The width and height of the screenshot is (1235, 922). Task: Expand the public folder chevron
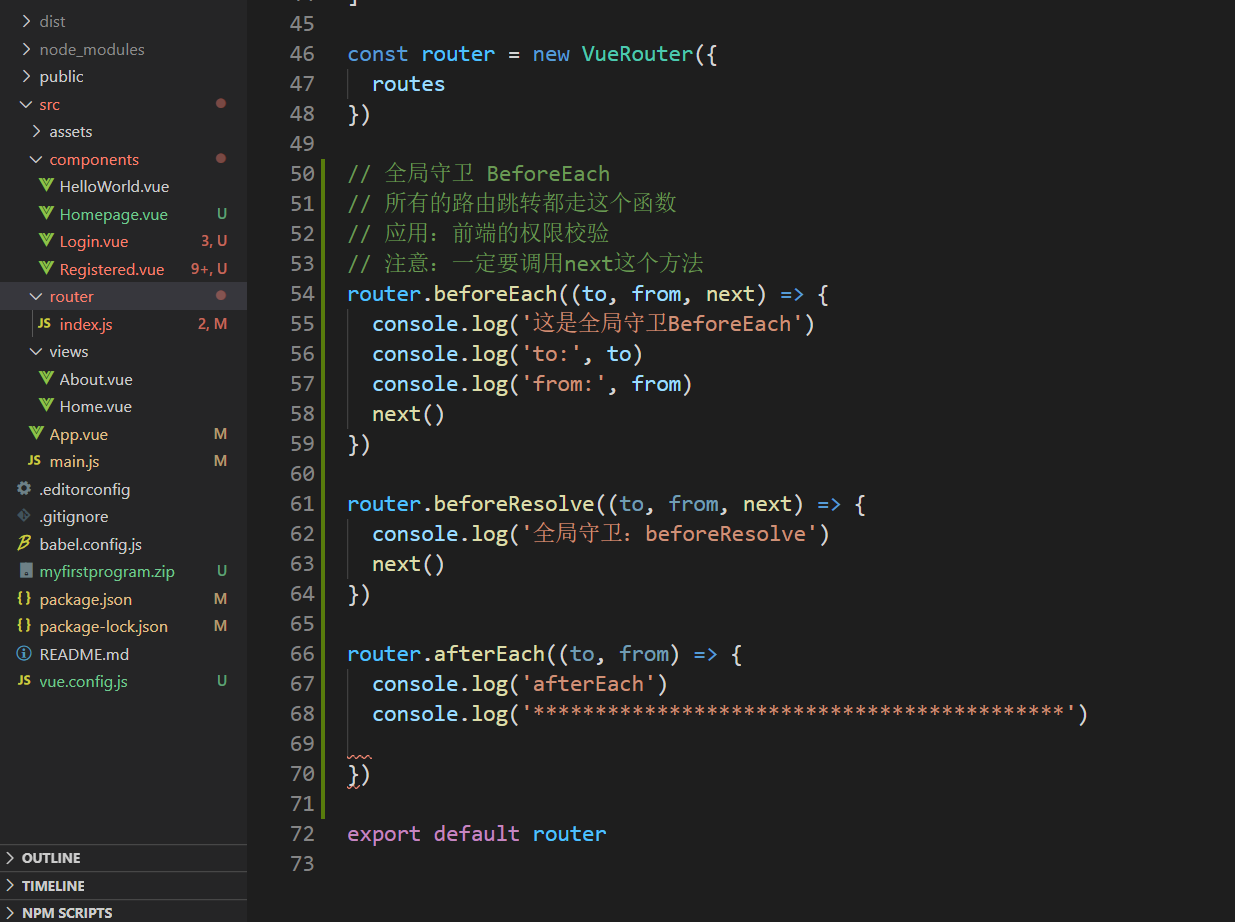(26, 76)
